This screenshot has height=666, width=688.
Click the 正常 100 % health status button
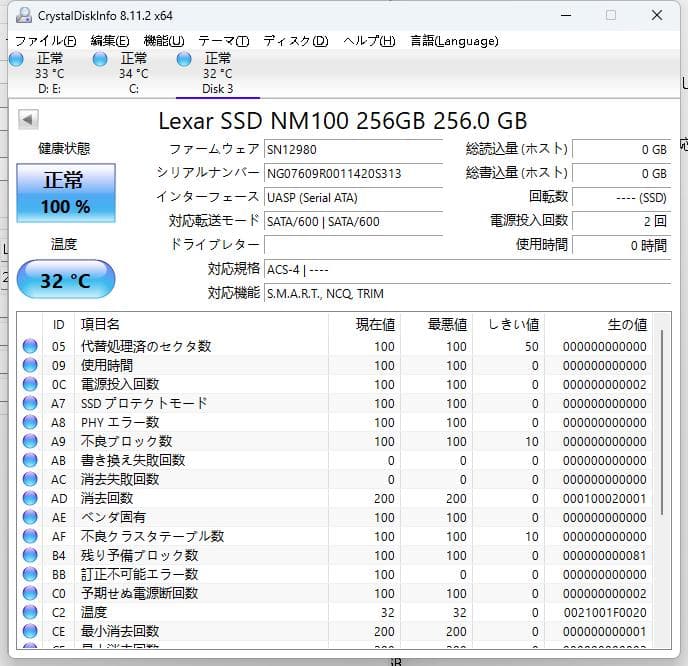tap(66, 193)
